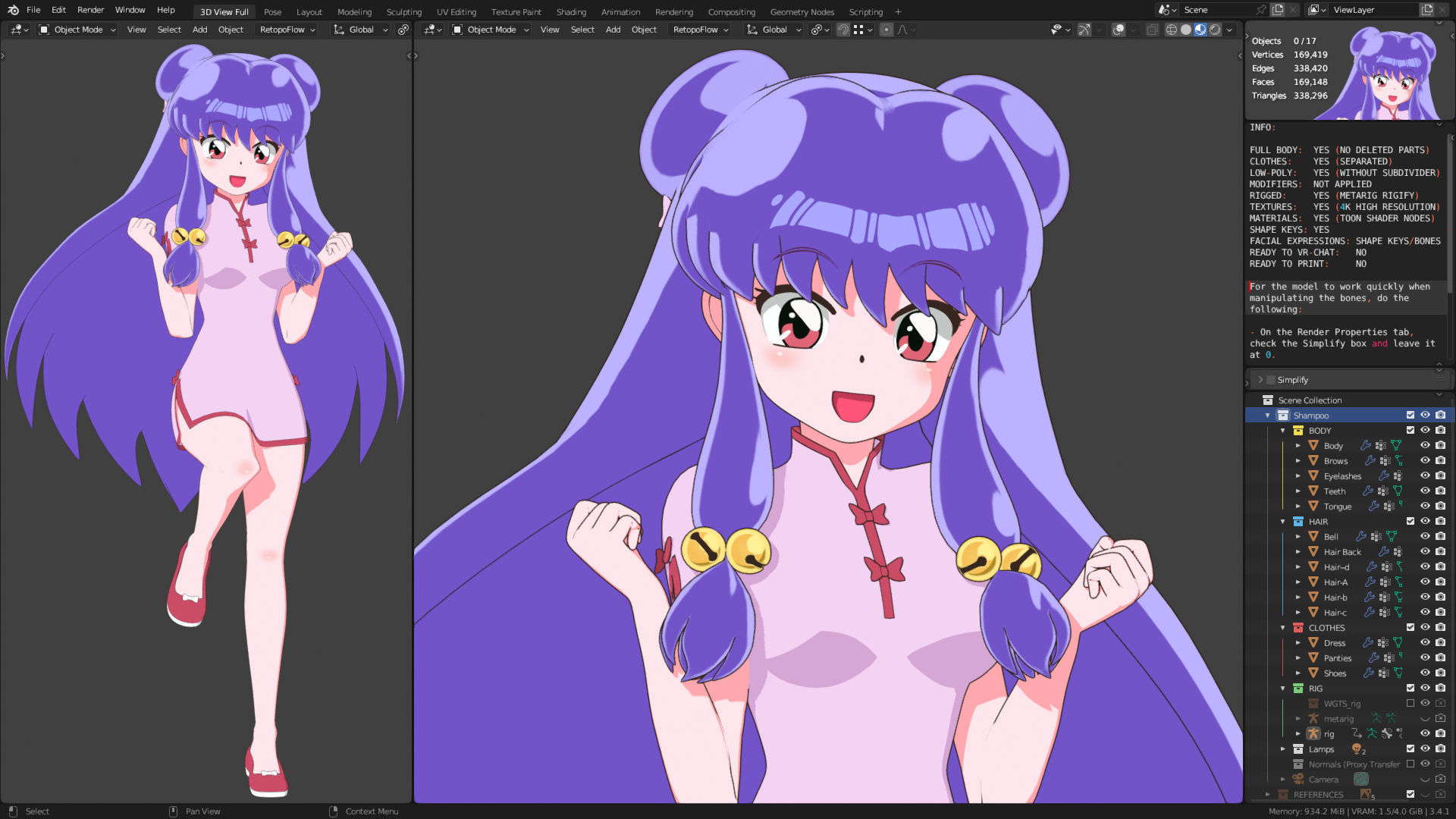This screenshot has width=1456, height=819.
Task: Switch to solid viewport shading
Action: 1186,30
